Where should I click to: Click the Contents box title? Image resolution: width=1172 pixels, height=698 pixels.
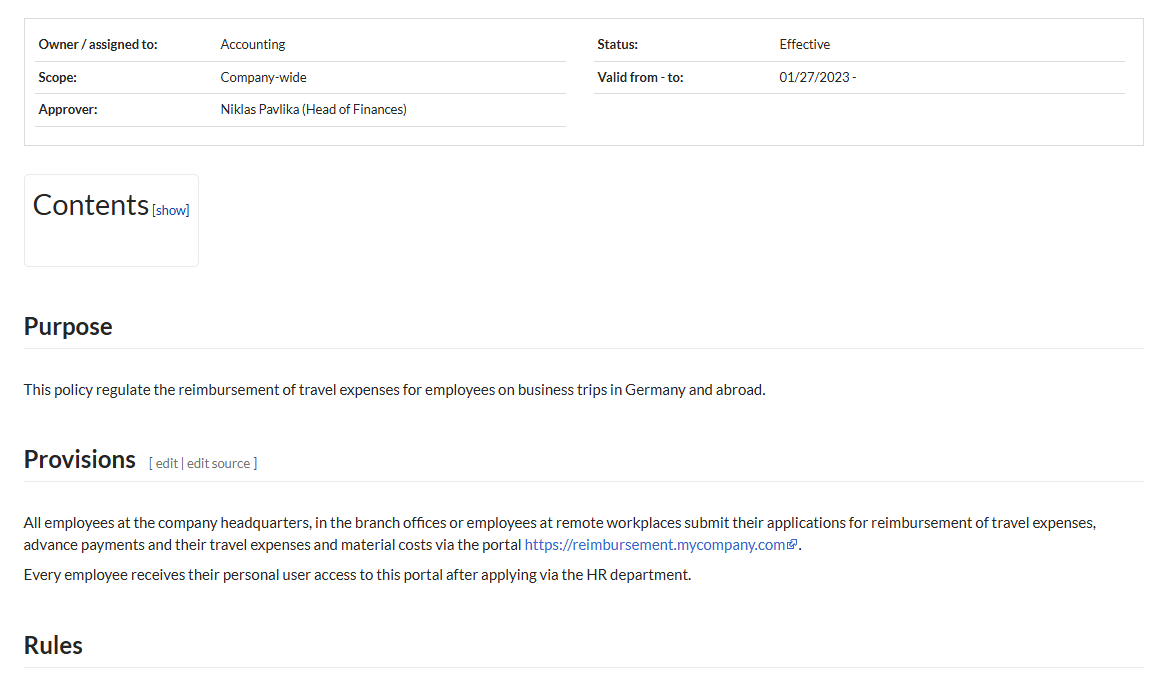pos(91,205)
